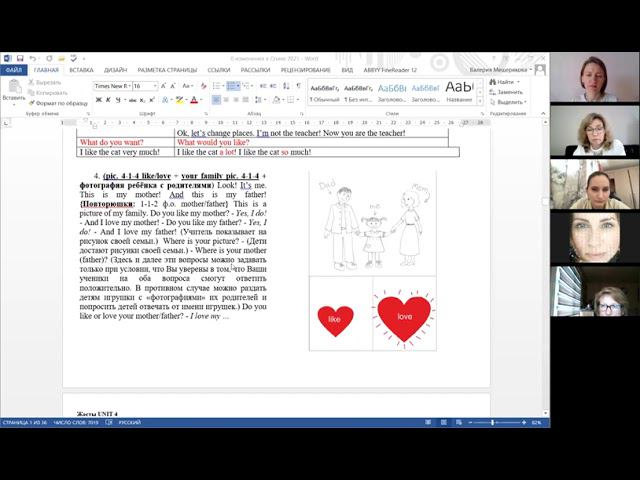Click the word count indicator in status bar

point(76,422)
